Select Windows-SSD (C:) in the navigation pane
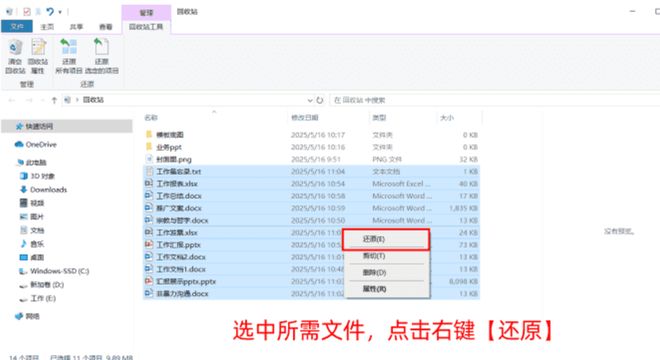660x360 pixels. [x=60, y=271]
